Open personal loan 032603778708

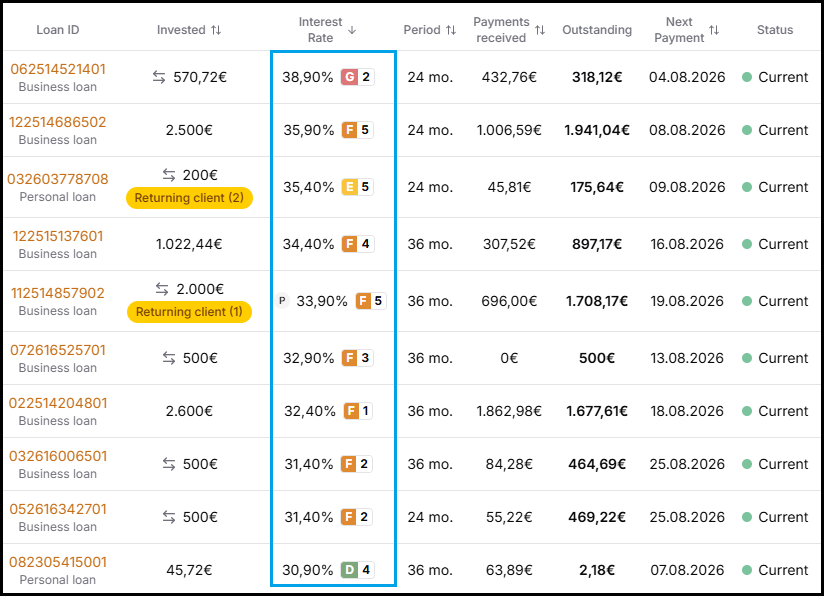coord(58,179)
